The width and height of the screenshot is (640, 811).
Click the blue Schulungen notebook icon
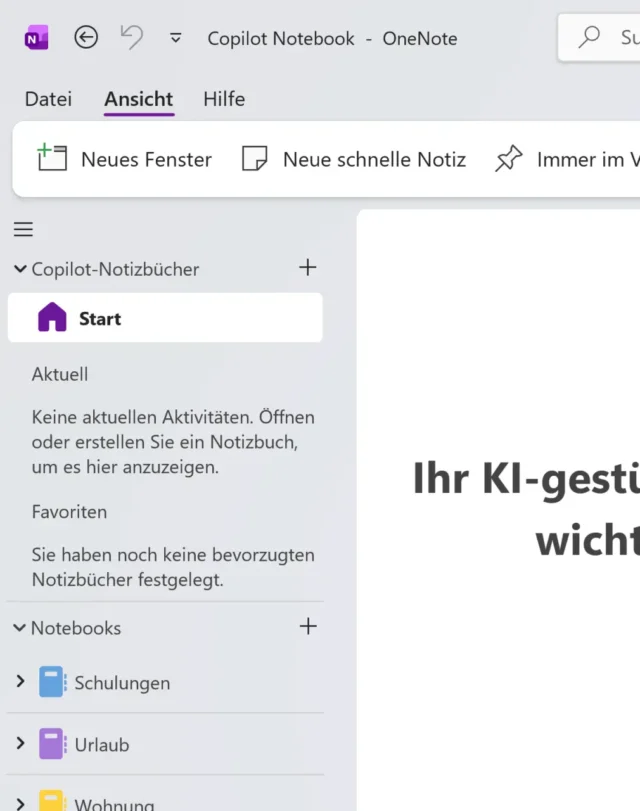53,682
